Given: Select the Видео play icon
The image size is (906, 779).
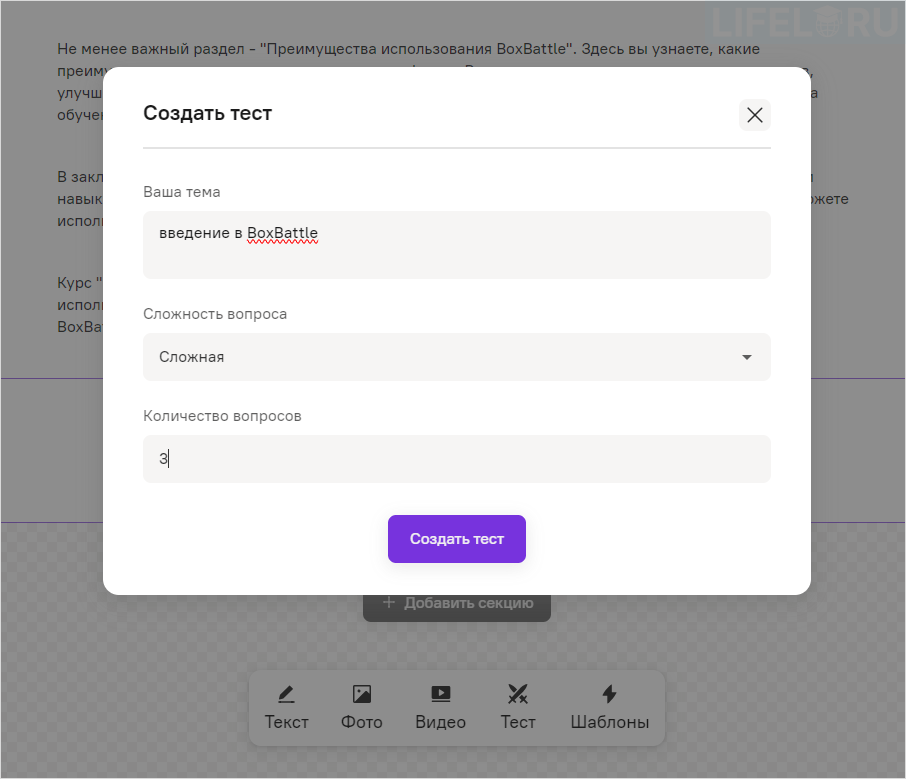Looking at the screenshot, I should coord(441,694).
